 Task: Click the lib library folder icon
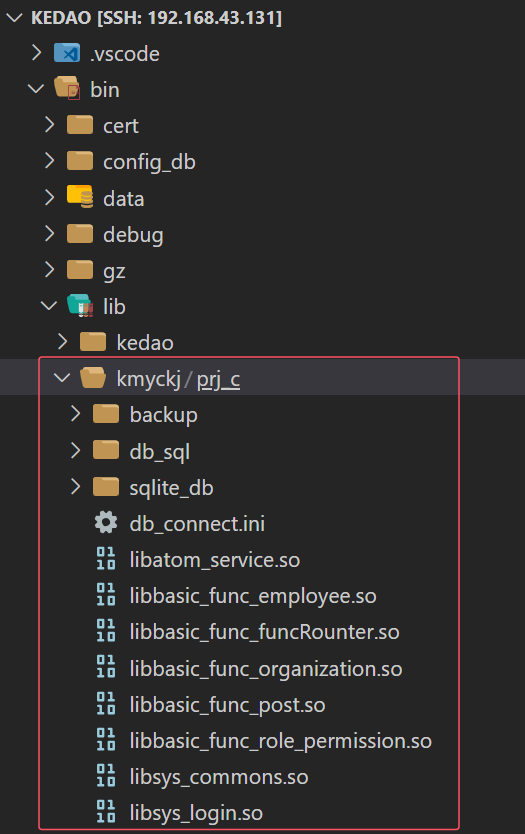point(80,306)
